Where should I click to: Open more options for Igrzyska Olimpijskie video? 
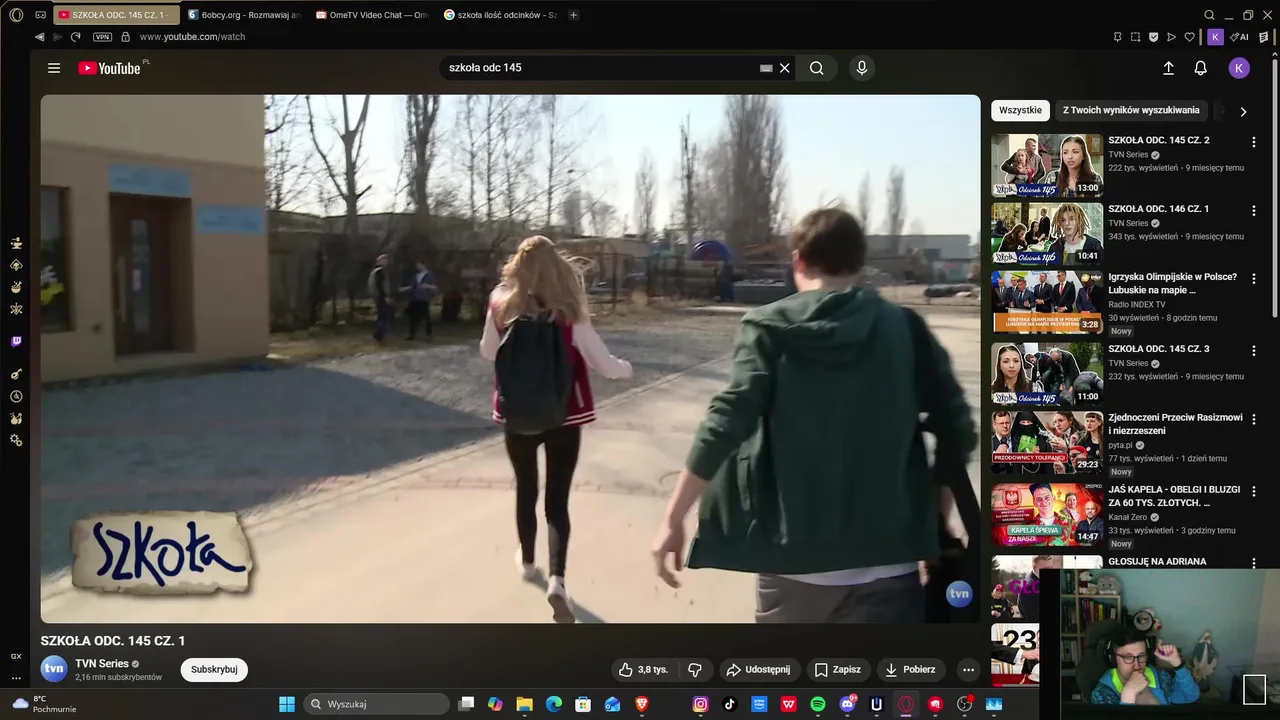coord(1253,279)
